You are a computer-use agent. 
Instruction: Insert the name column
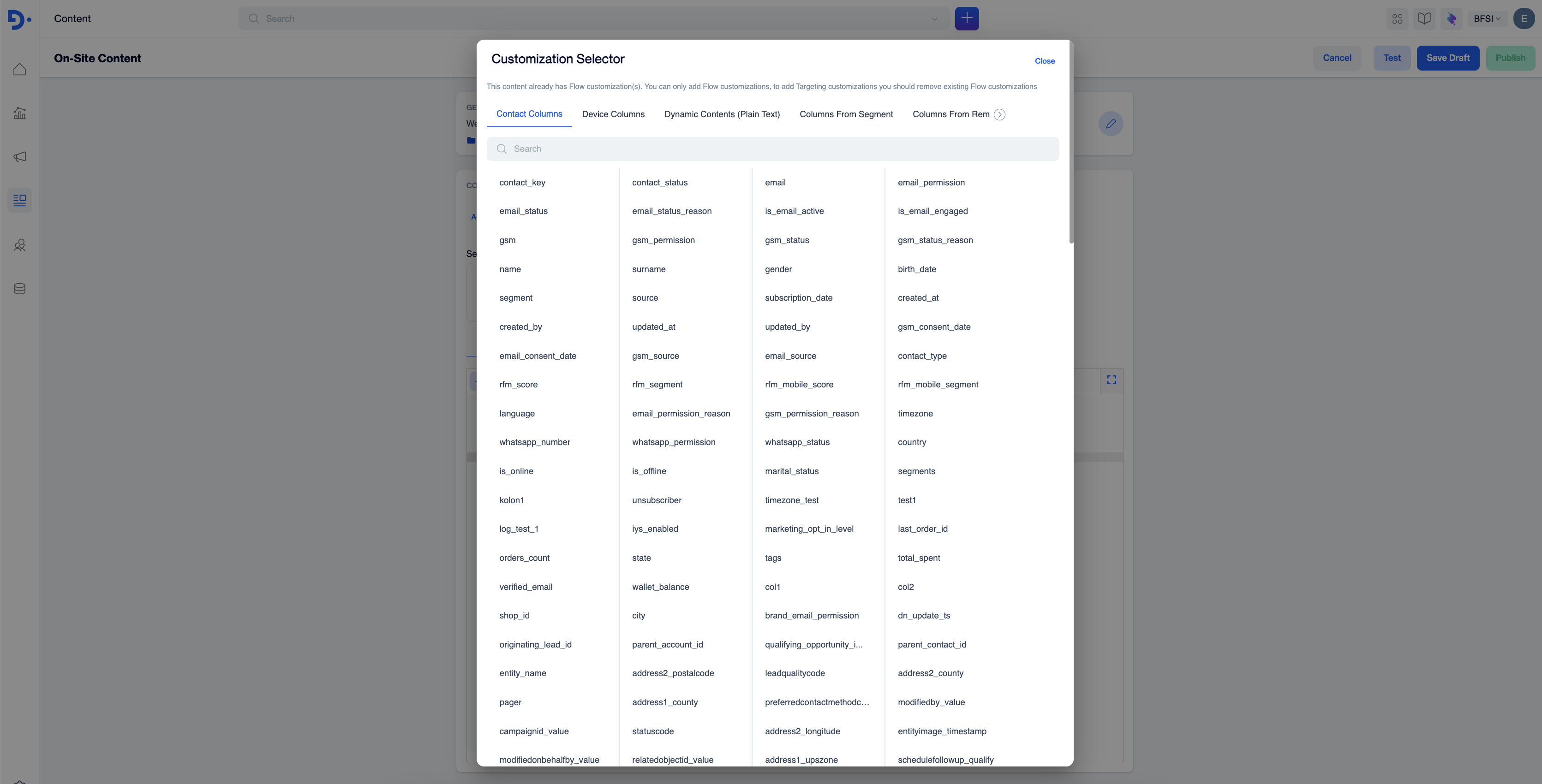[510, 269]
